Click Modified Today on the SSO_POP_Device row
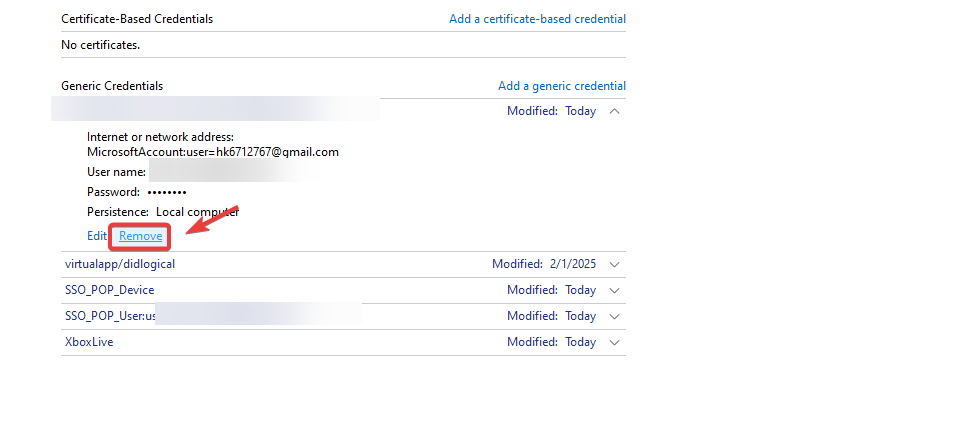Screen dimensions: 968x421 coord(551,290)
